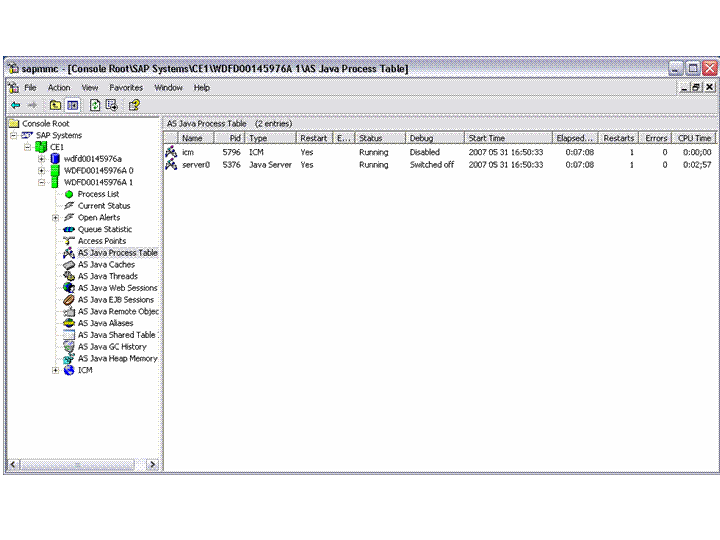Click the Export List toolbar icon
This screenshot has height=540, width=720.
pyautogui.click(x=112, y=105)
